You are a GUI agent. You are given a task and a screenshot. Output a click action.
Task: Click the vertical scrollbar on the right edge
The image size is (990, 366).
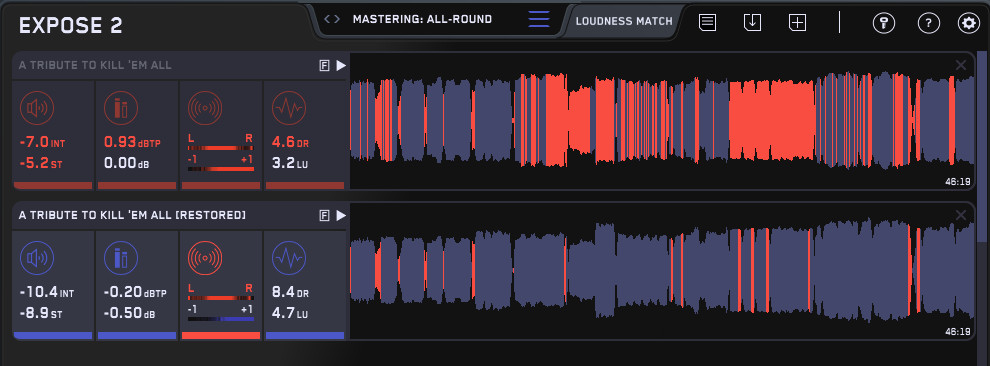(x=982, y=146)
